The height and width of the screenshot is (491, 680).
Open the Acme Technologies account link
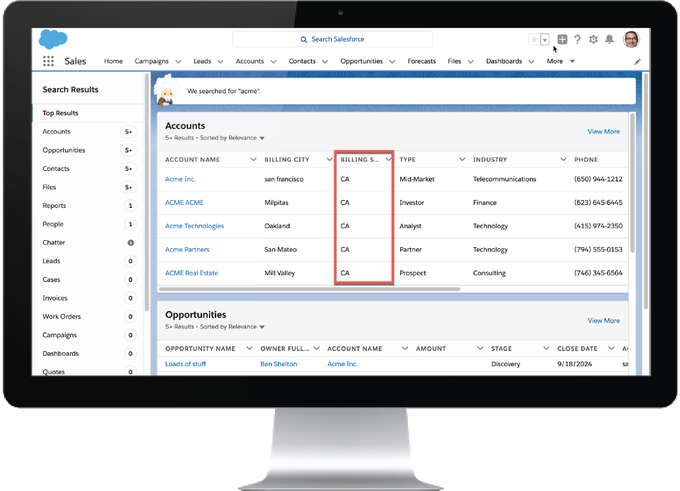[x=194, y=226]
